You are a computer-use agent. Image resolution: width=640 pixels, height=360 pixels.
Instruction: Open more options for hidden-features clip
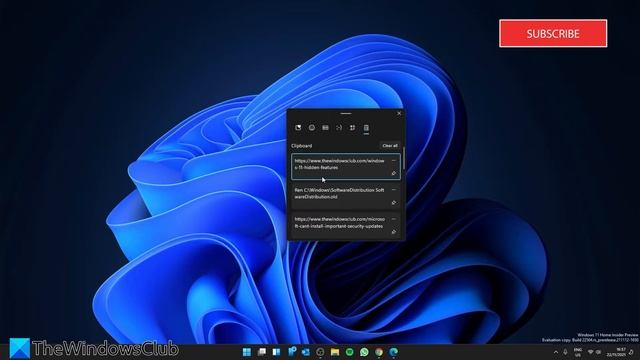[x=394, y=160]
